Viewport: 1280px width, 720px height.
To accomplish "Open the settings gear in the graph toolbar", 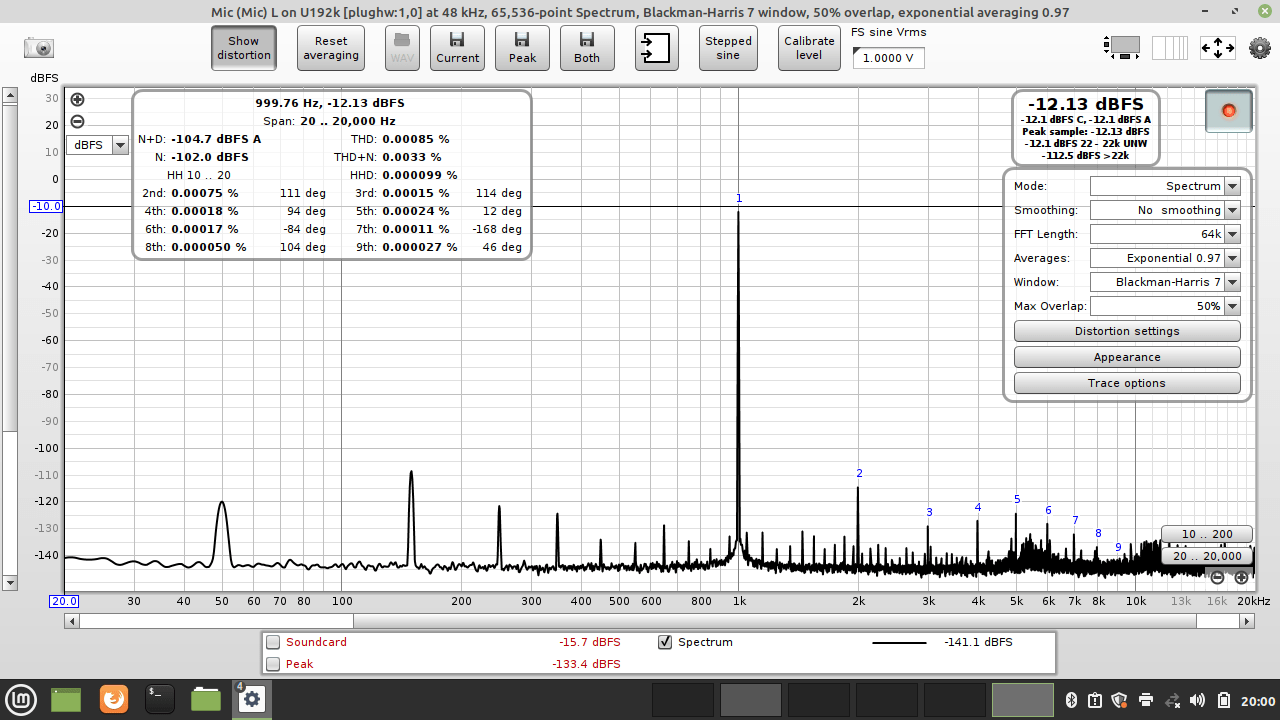I will pyautogui.click(x=1259, y=47).
